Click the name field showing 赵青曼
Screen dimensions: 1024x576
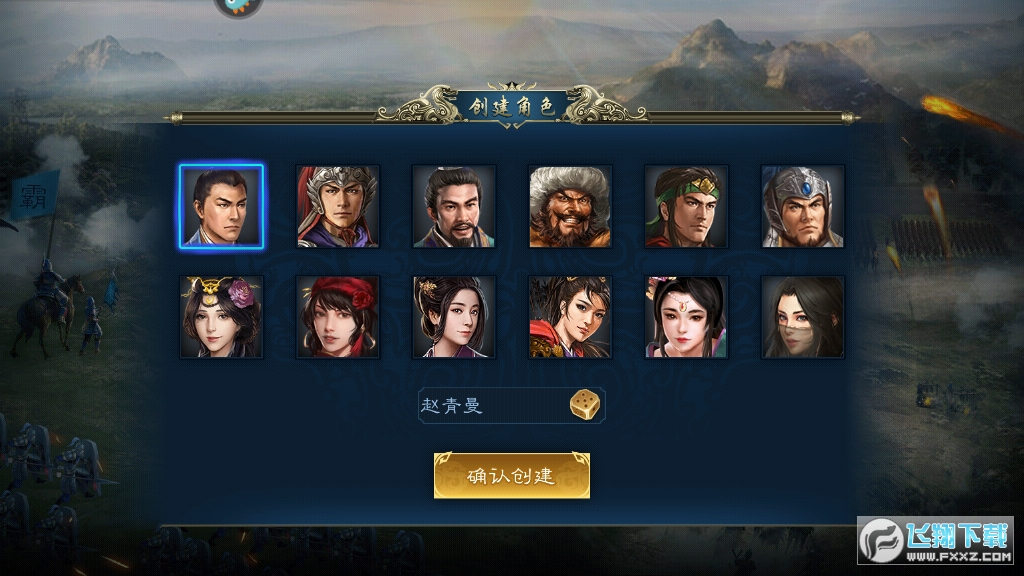[511, 406]
